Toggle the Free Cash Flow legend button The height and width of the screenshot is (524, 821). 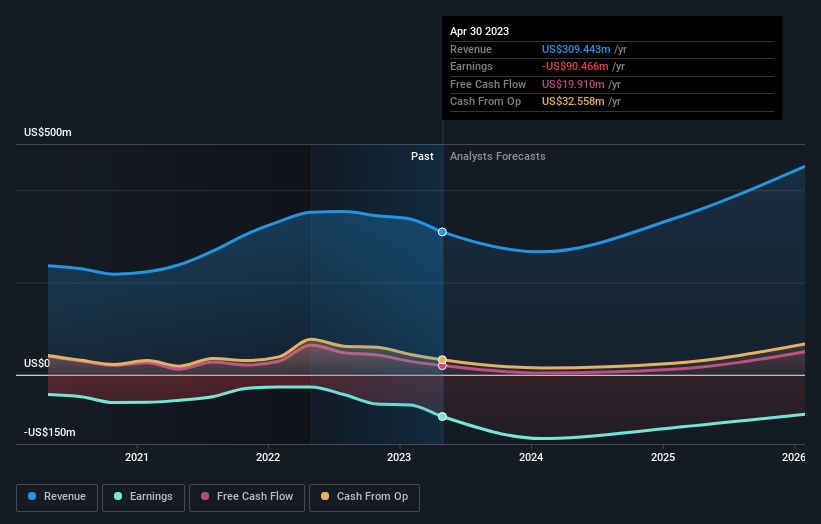(x=247, y=497)
